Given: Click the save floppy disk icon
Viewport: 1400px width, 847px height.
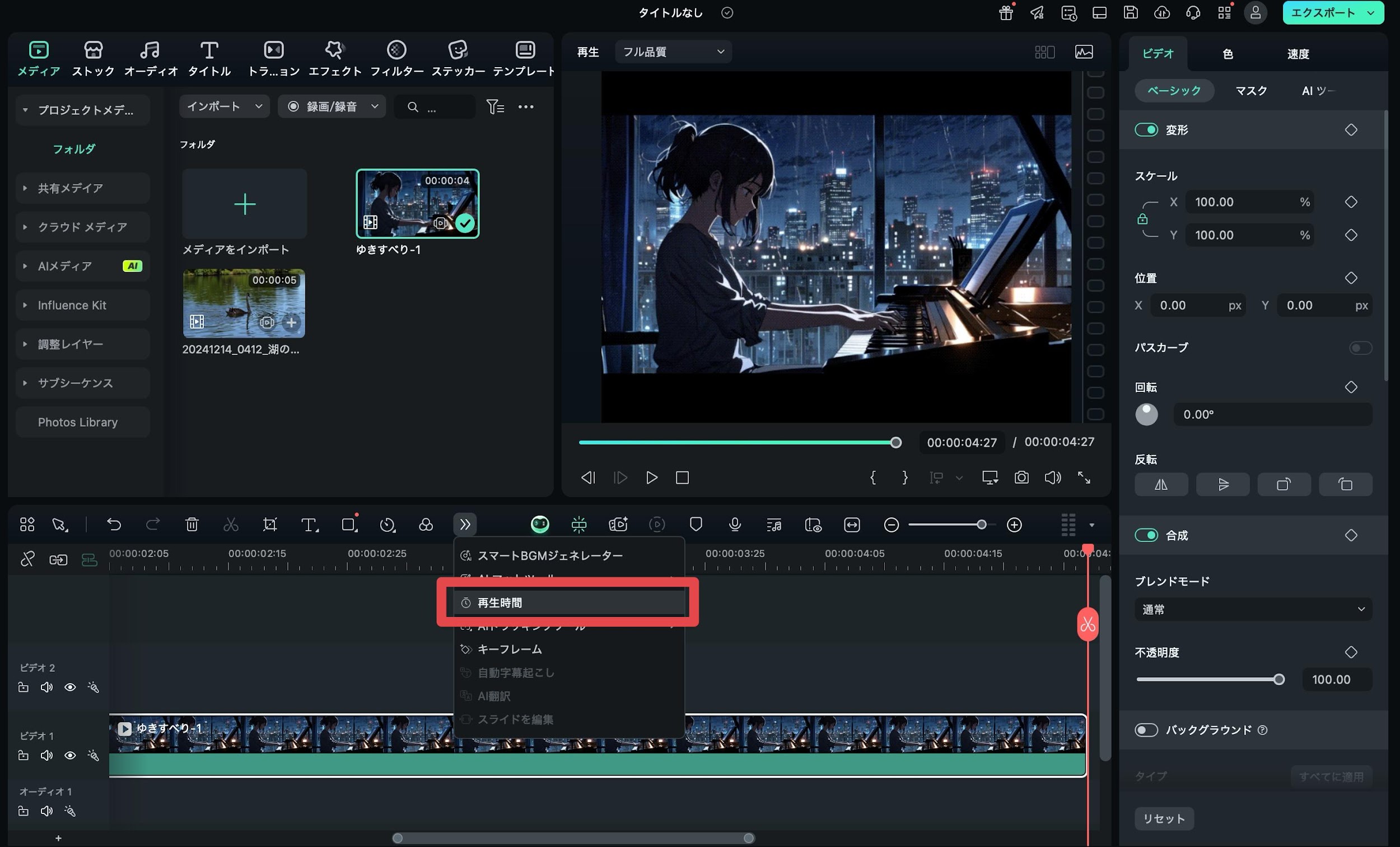Looking at the screenshot, I should 1130,12.
